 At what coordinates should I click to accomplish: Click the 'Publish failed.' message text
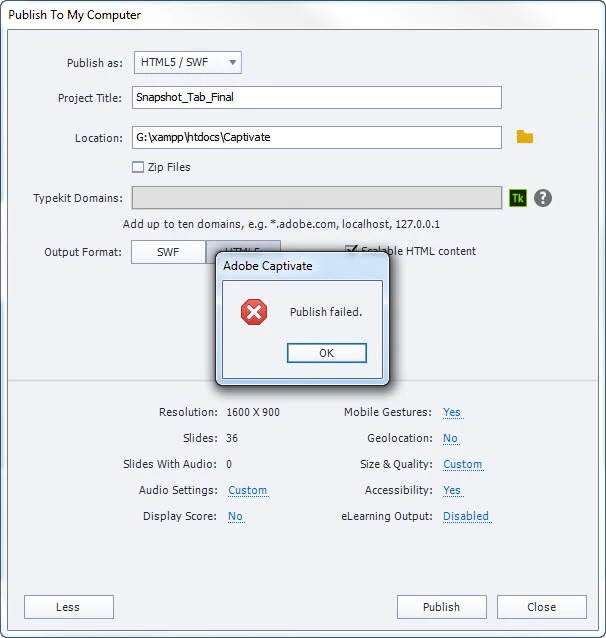tap(326, 312)
